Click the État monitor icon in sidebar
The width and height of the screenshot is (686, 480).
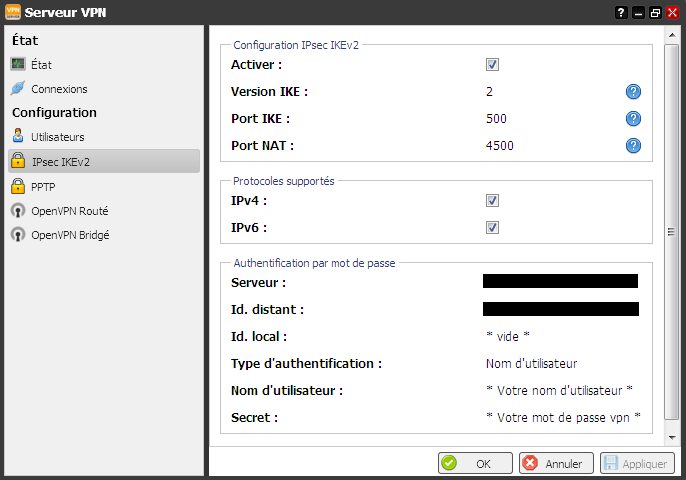tap(18, 64)
